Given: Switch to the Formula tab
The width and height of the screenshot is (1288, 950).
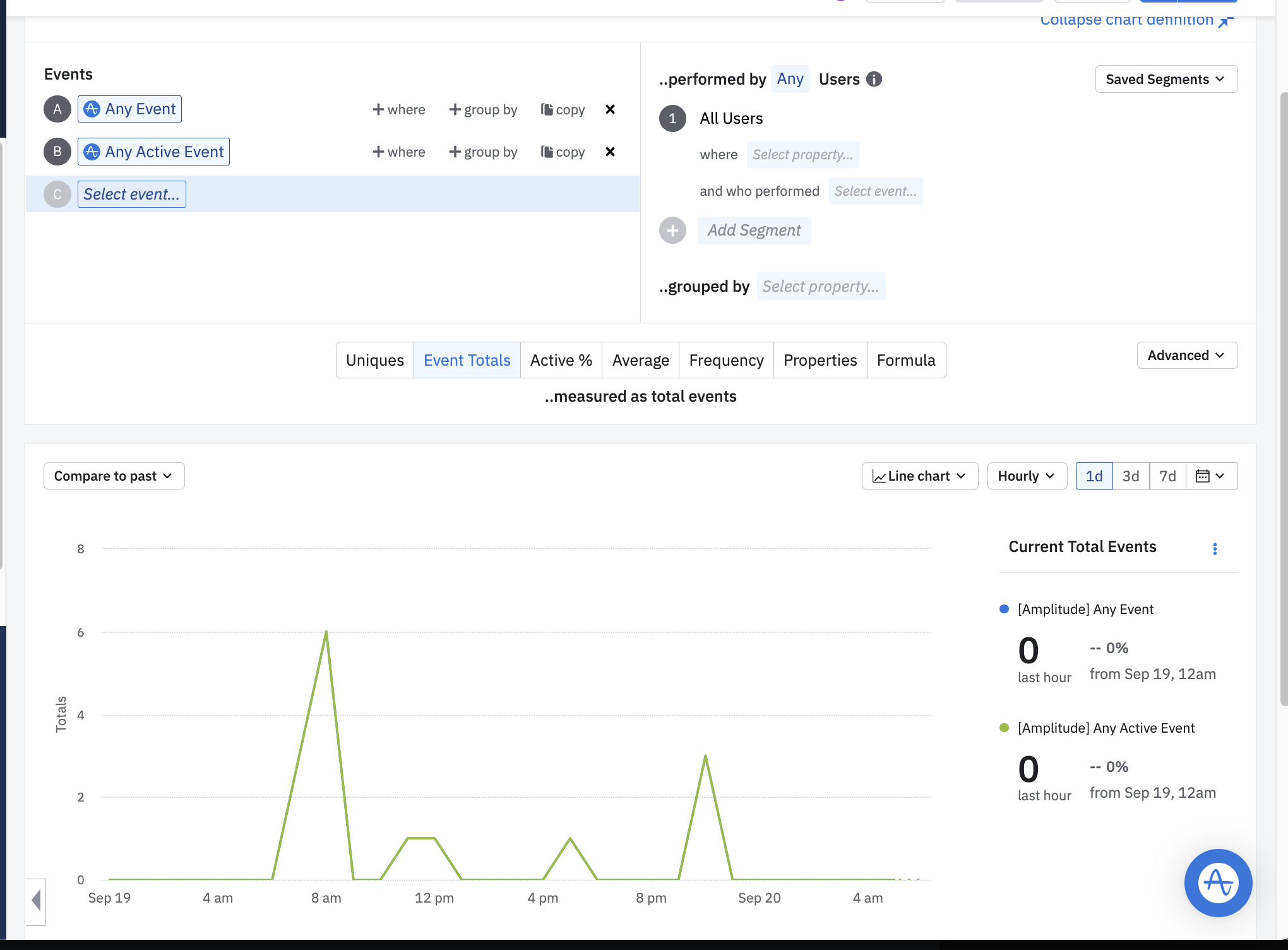Looking at the screenshot, I should coord(905,360).
